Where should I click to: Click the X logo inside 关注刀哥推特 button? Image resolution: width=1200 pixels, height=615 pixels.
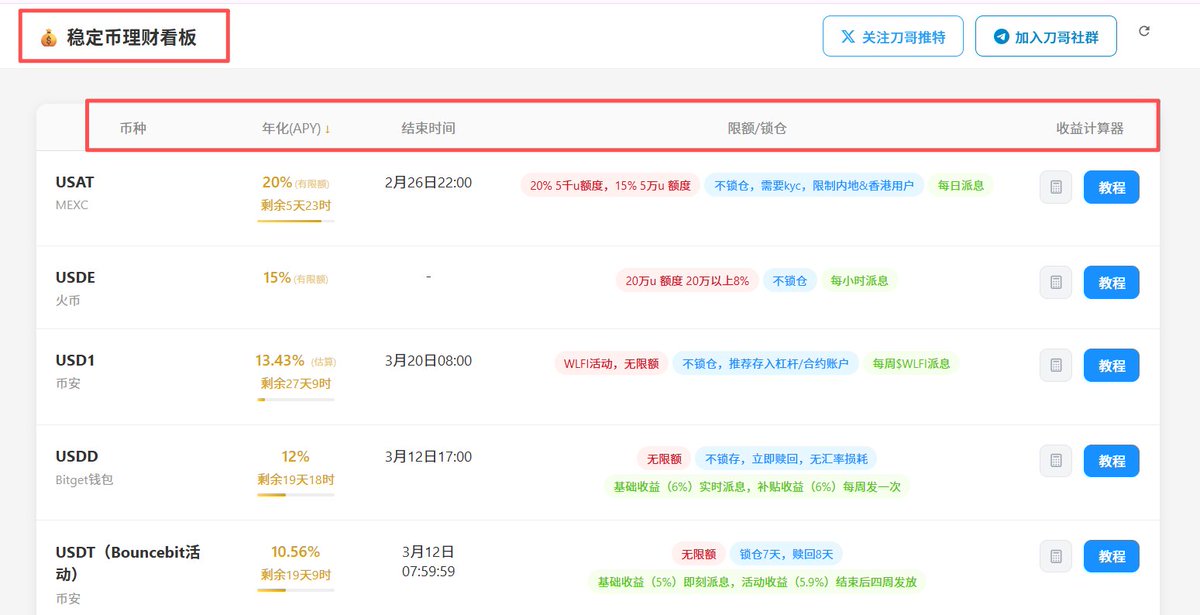(x=848, y=35)
